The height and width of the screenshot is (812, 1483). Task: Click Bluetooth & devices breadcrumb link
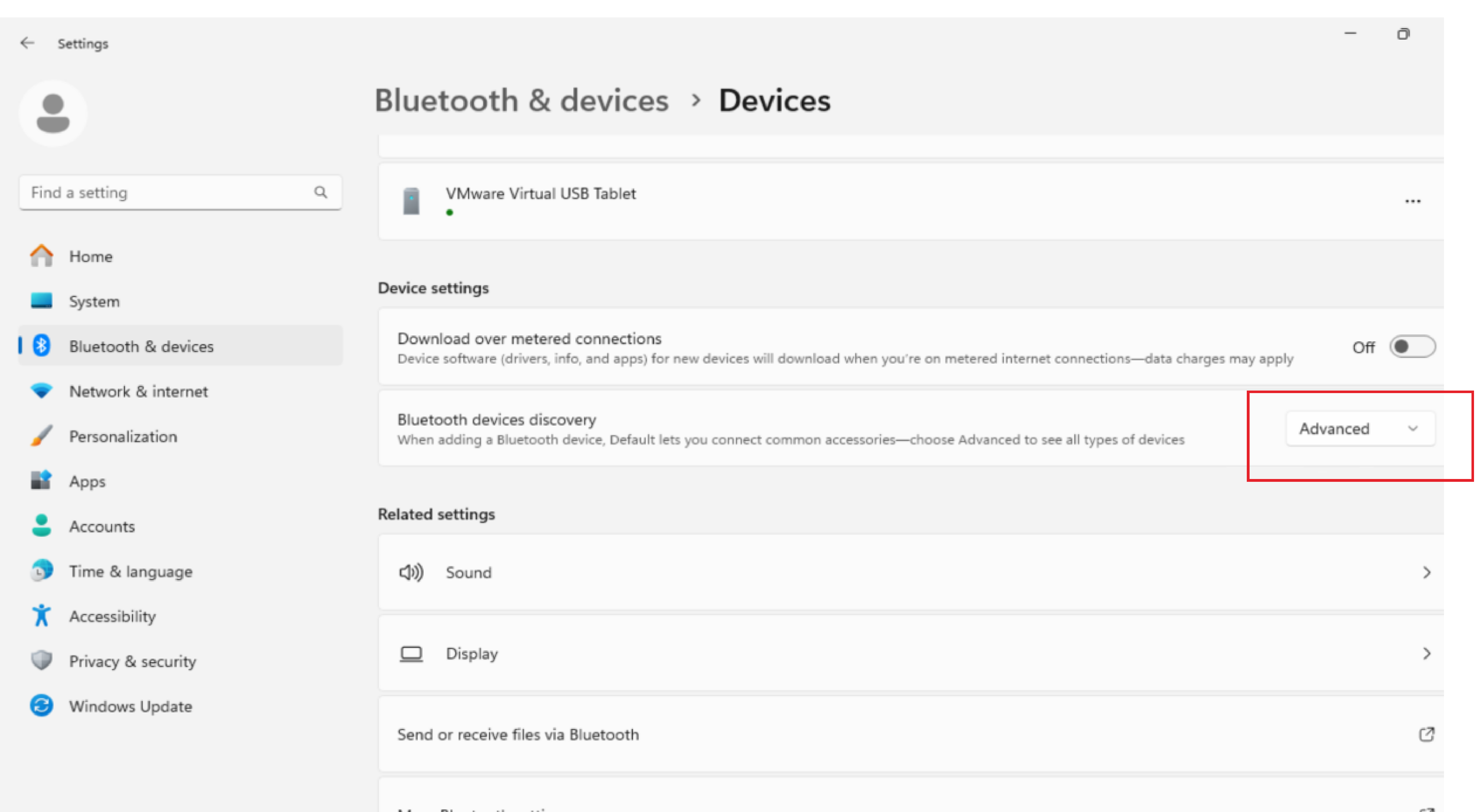521,101
